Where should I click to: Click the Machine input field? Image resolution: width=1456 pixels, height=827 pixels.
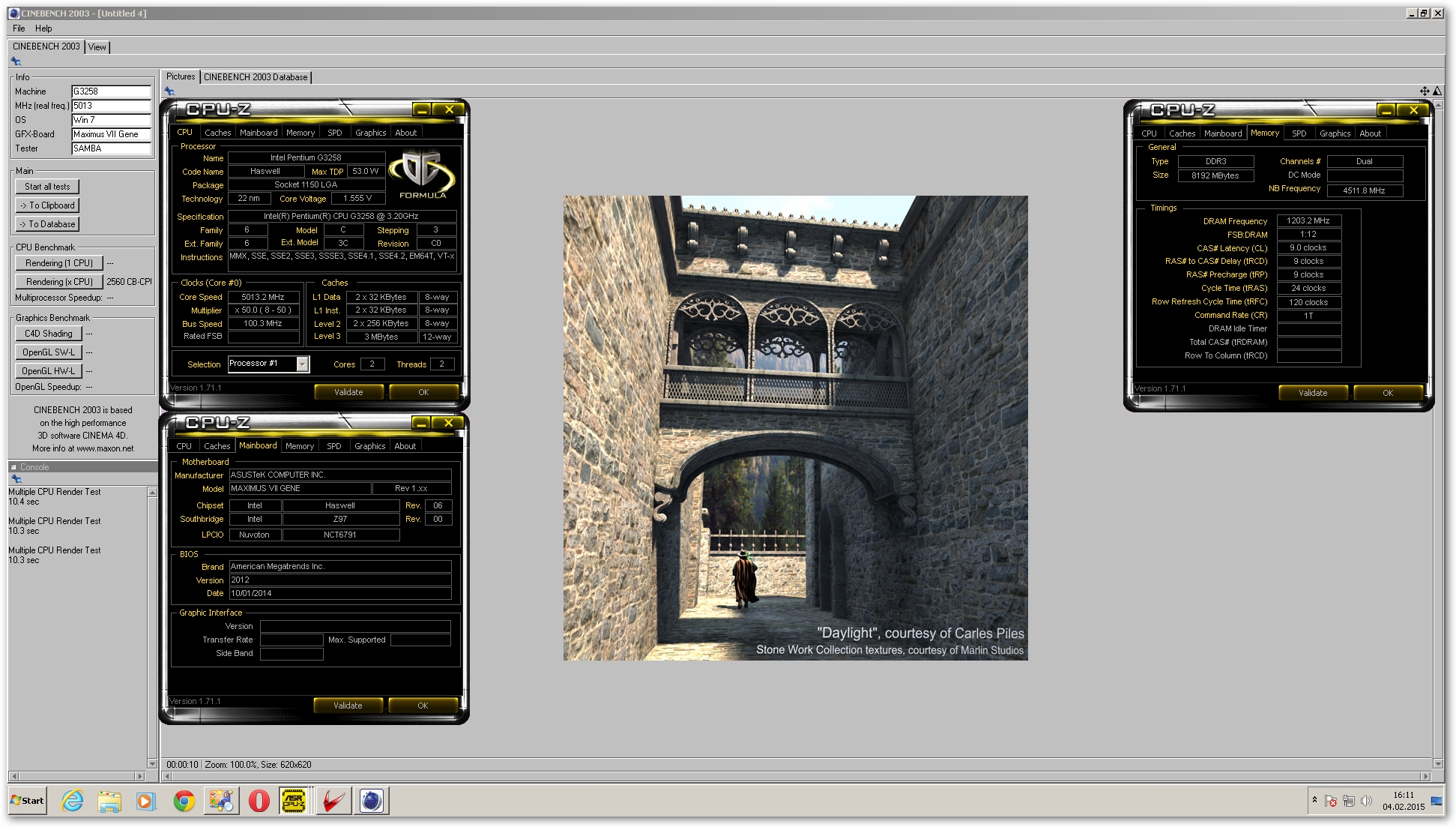(x=111, y=91)
